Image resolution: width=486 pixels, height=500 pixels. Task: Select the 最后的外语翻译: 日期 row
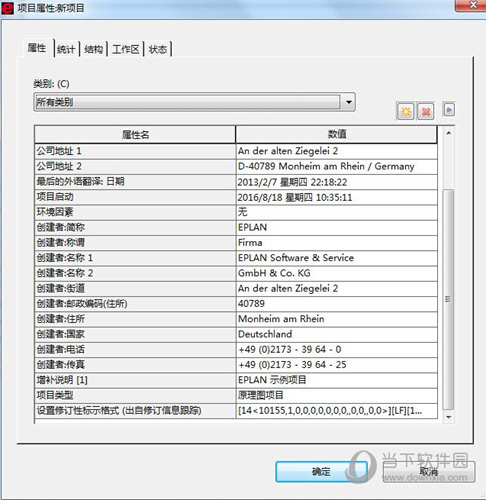(236, 182)
